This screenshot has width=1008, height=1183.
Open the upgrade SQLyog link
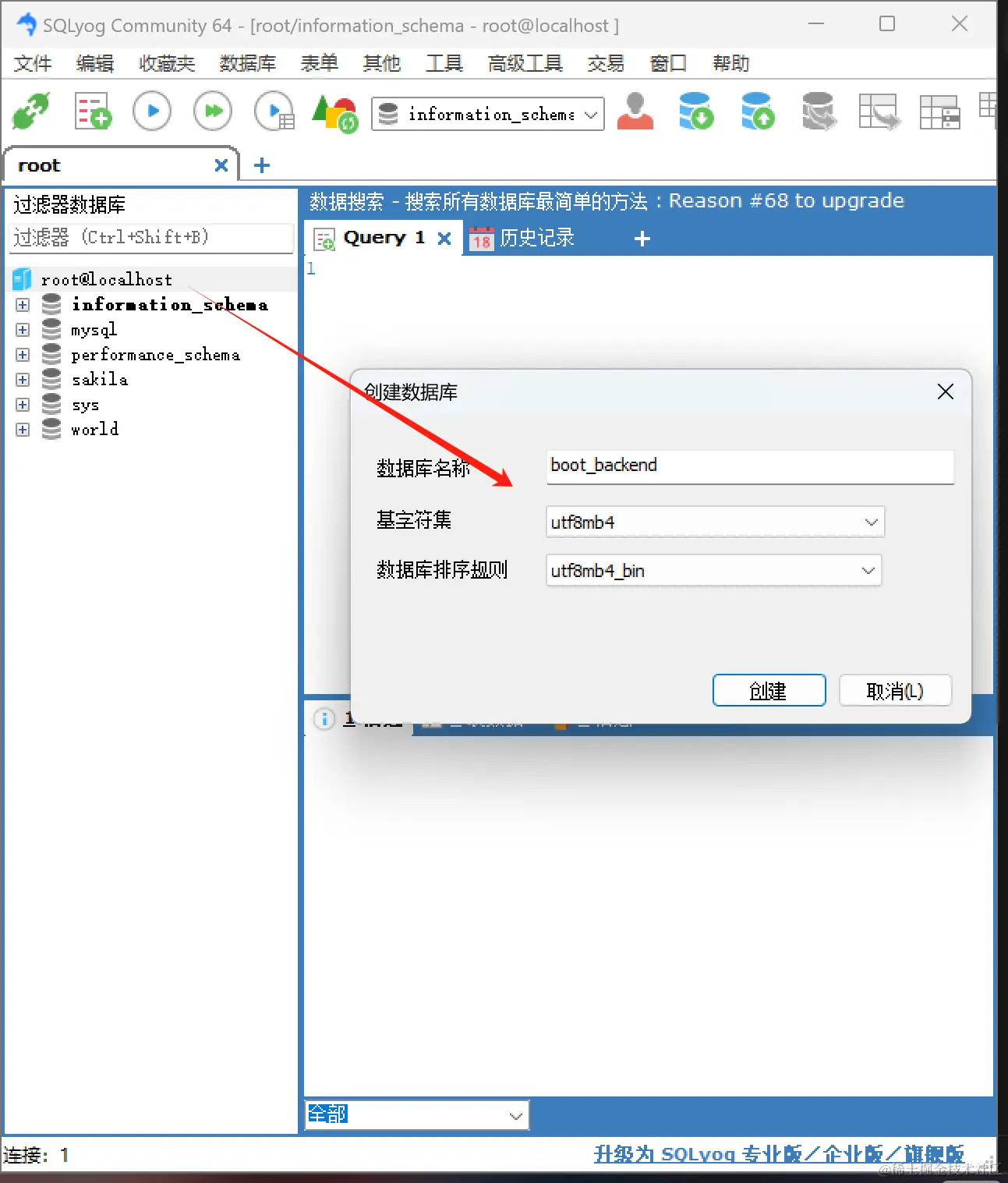coord(779,1154)
